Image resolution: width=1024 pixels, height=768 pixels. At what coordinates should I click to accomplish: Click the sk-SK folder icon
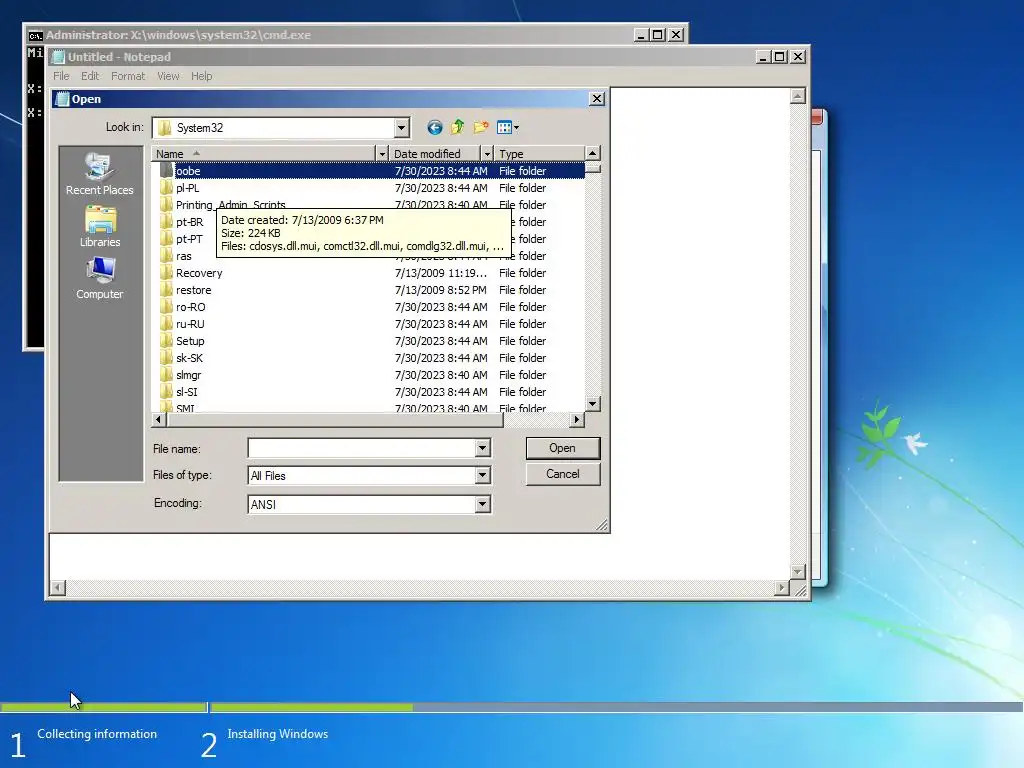167,357
